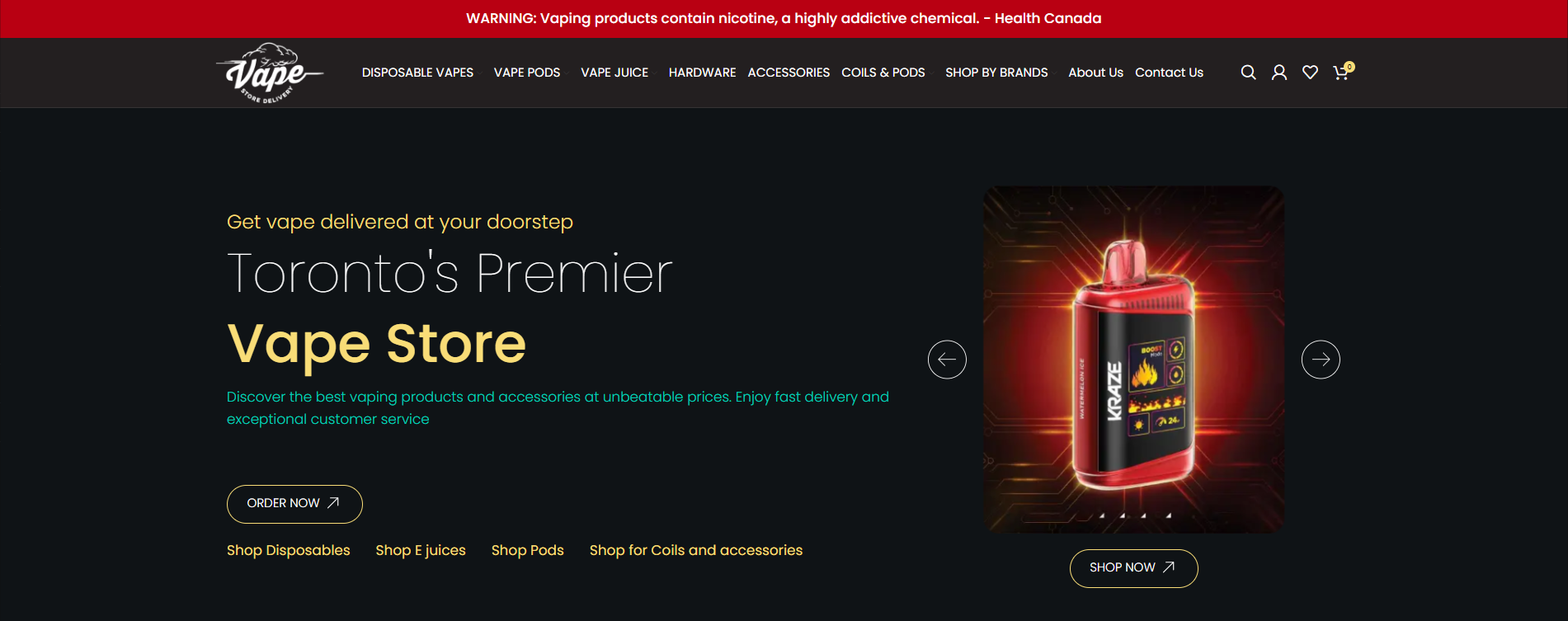Select Accessories in the navigation
This screenshot has width=1568, height=621.
[789, 73]
